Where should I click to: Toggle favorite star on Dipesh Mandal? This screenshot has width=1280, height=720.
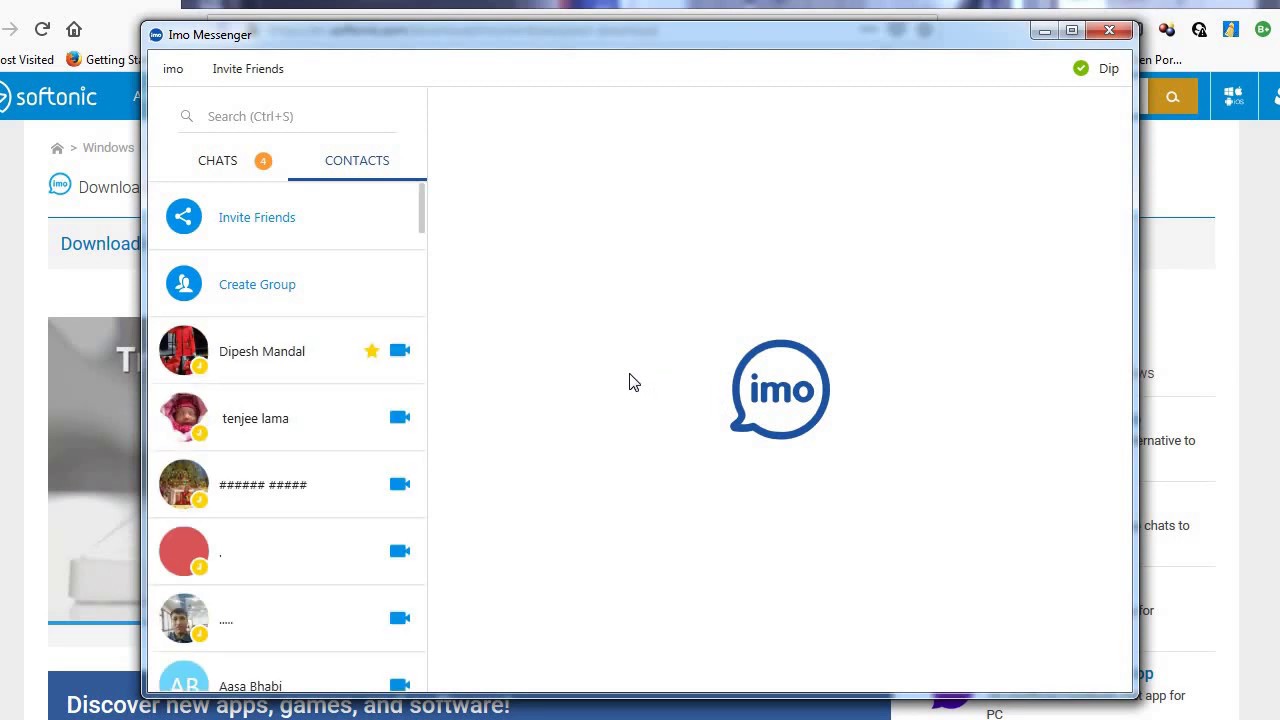click(x=372, y=350)
